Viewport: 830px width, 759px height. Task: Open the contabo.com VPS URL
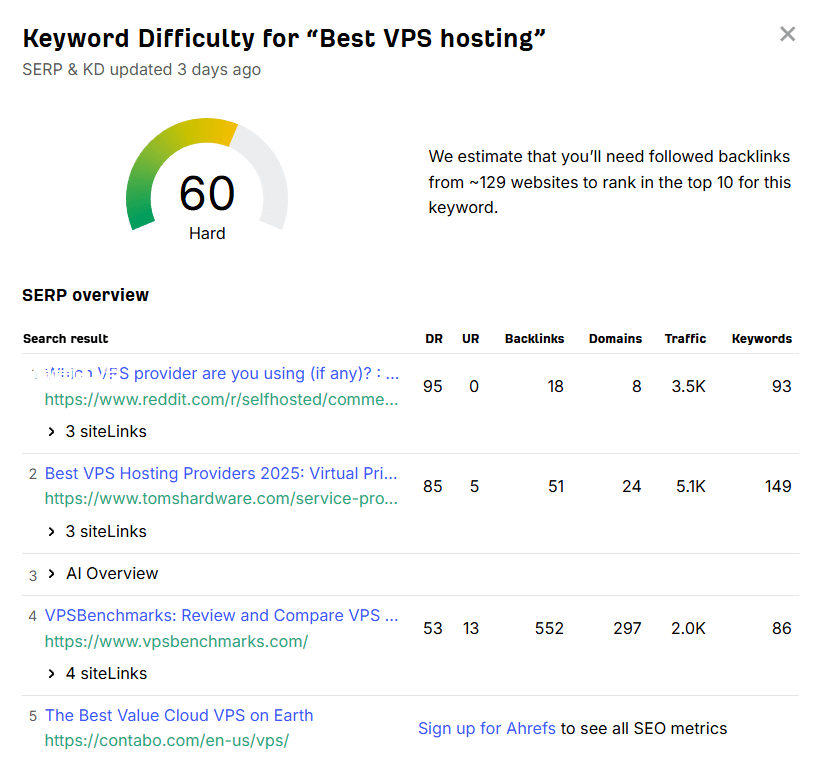click(167, 741)
